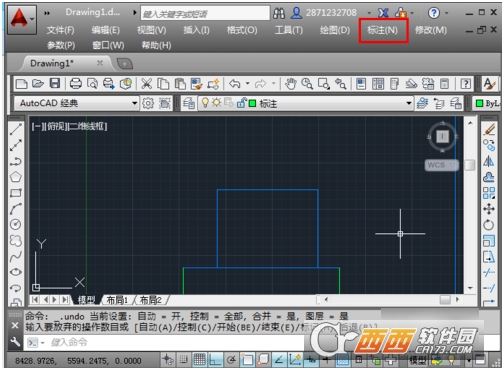
Task: Select the Ellipse tool
Action: tap(16, 272)
